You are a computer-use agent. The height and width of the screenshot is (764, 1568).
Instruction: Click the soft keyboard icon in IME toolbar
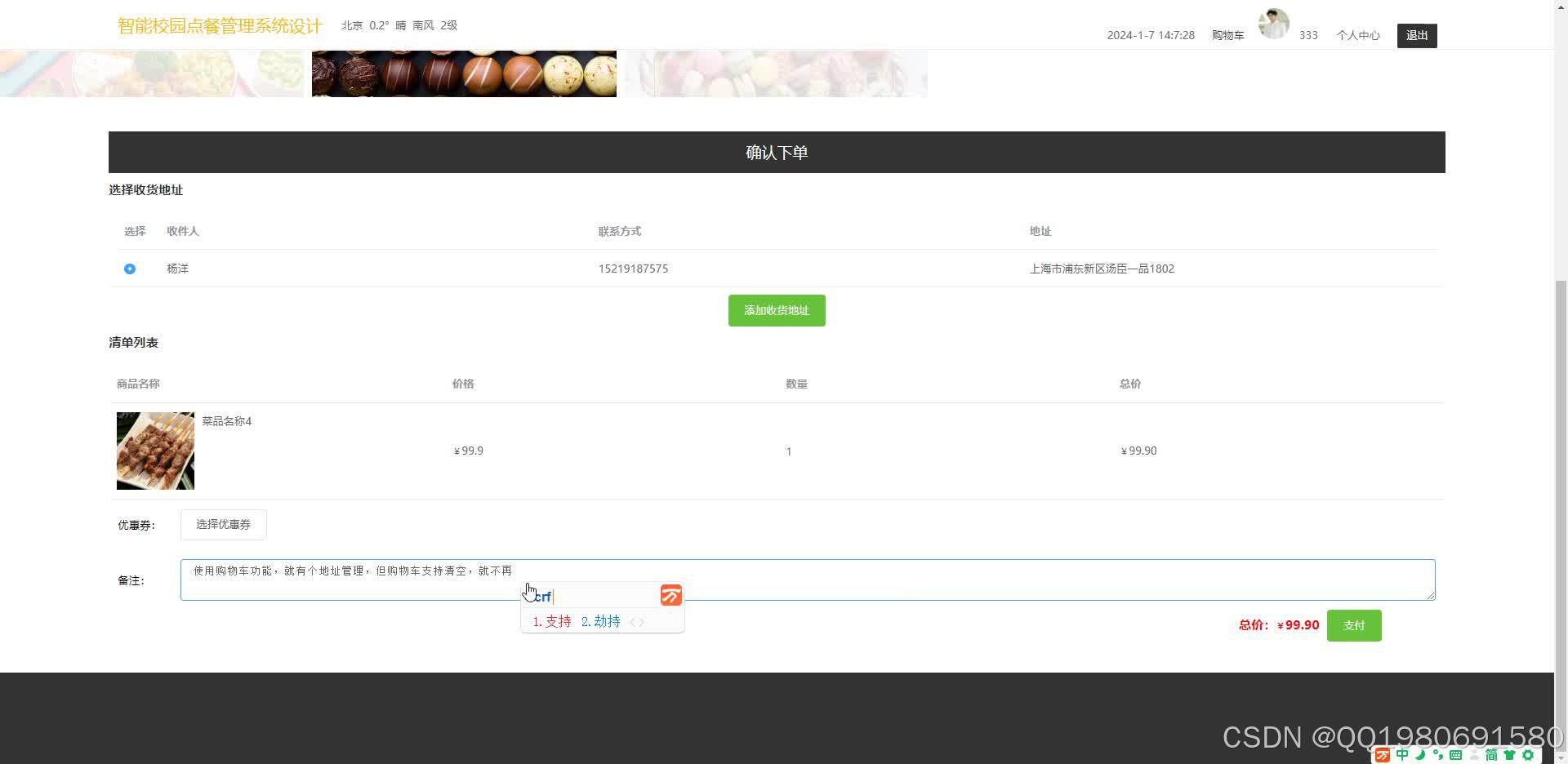pyautogui.click(x=1456, y=755)
